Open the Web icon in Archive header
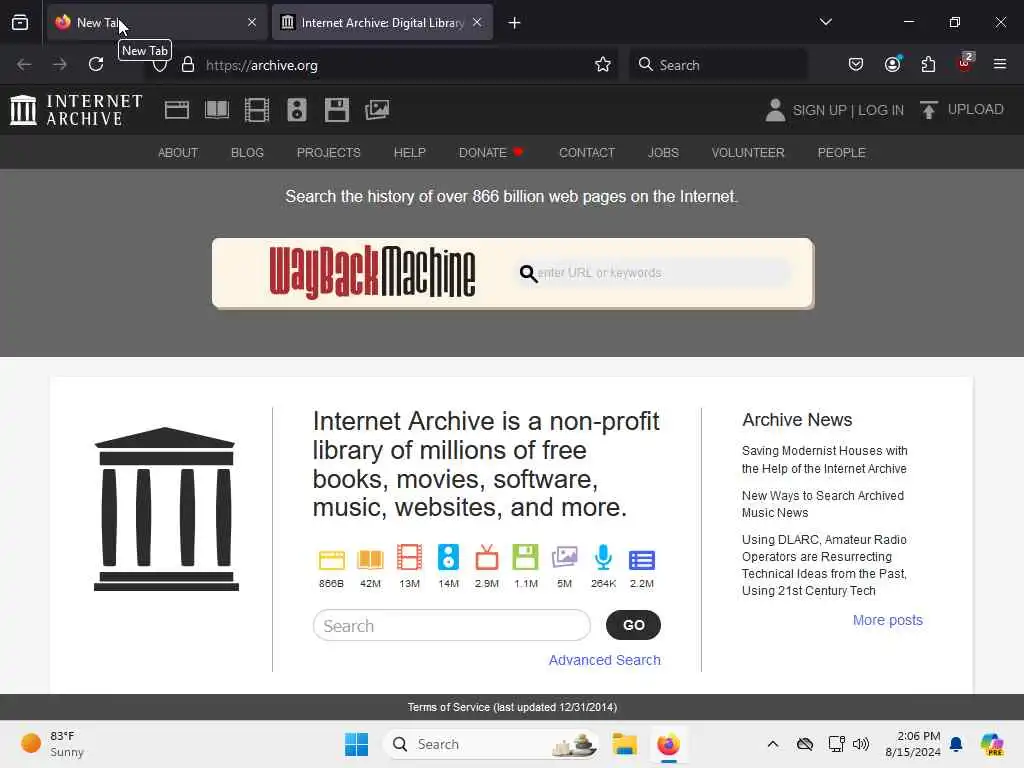Image resolution: width=1024 pixels, height=768 pixels. pos(177,110)
